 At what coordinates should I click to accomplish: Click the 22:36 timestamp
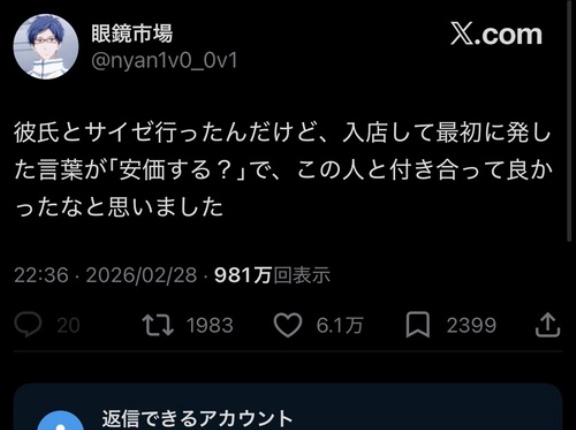(41, 275)
